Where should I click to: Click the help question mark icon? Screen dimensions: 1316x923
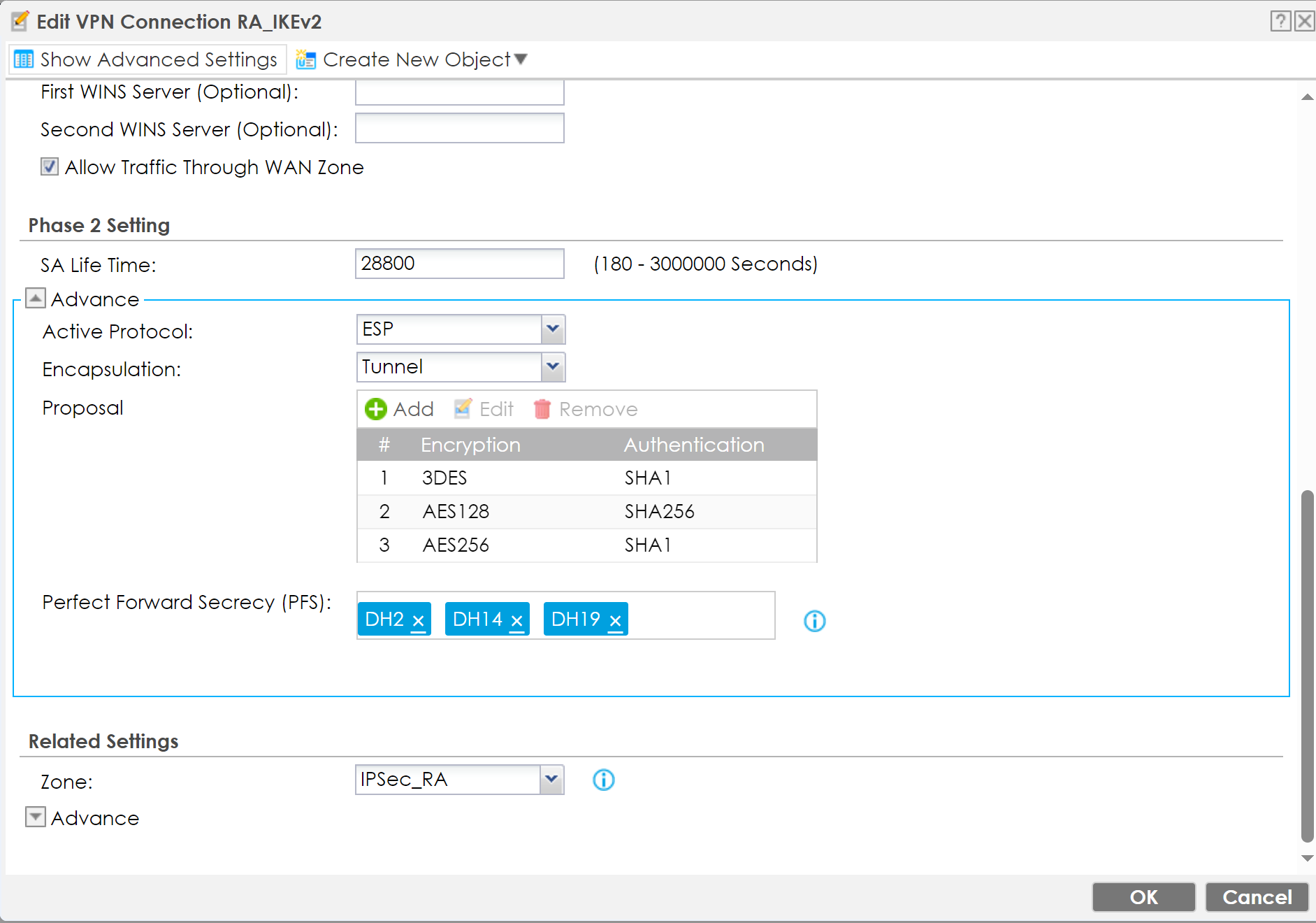[x=1280, y=22]
